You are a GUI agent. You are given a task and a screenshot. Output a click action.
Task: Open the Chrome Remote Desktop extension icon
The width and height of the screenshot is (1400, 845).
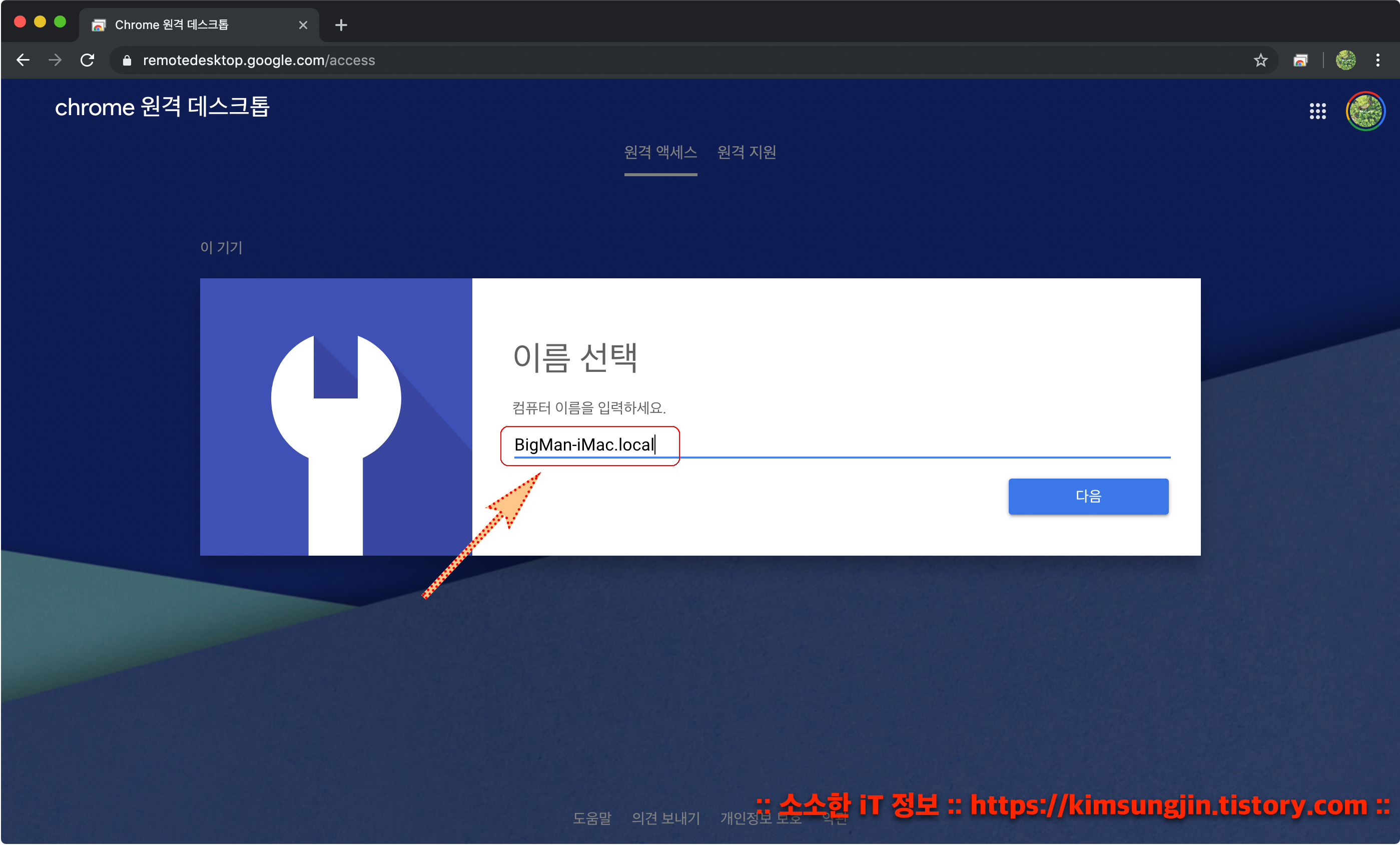click(x=1300, y=60)
